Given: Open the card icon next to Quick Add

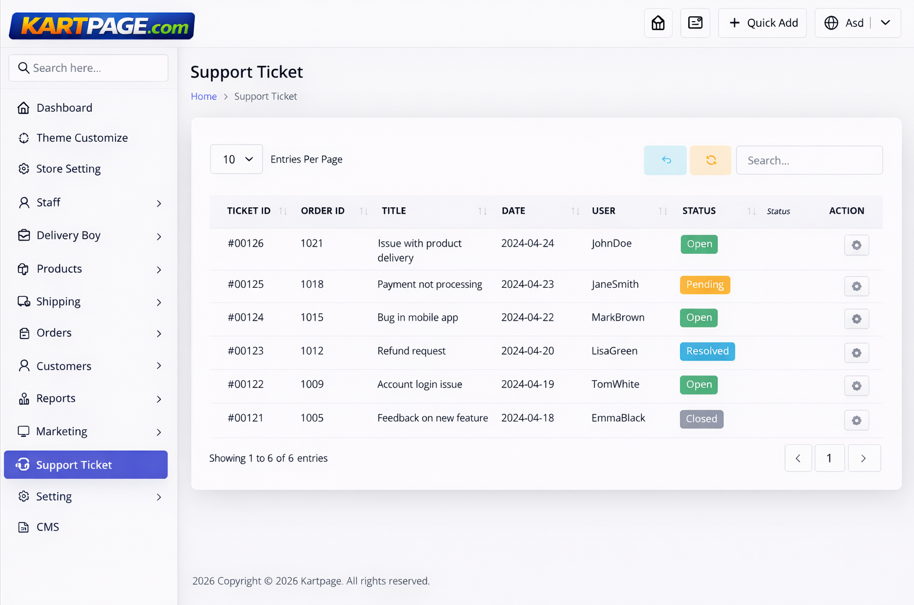Looking at the screenshot, I should pyautogui.click(x=695, y=23).
